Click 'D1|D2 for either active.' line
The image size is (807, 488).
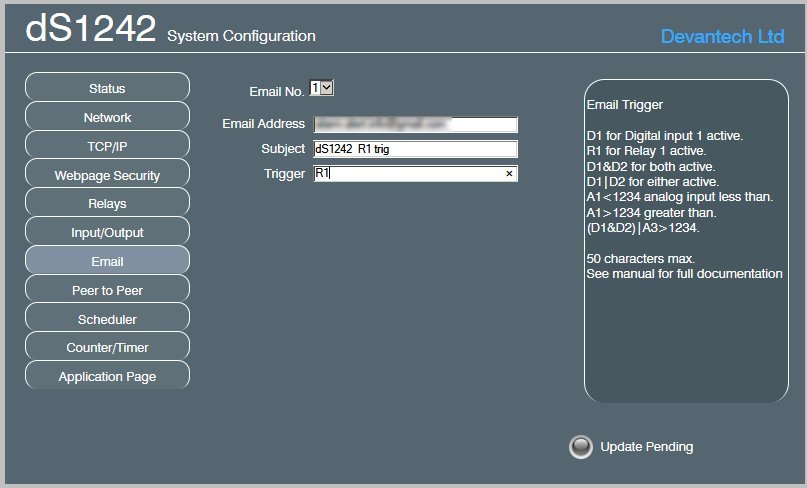pyautogui.click(x=653, y=182)
